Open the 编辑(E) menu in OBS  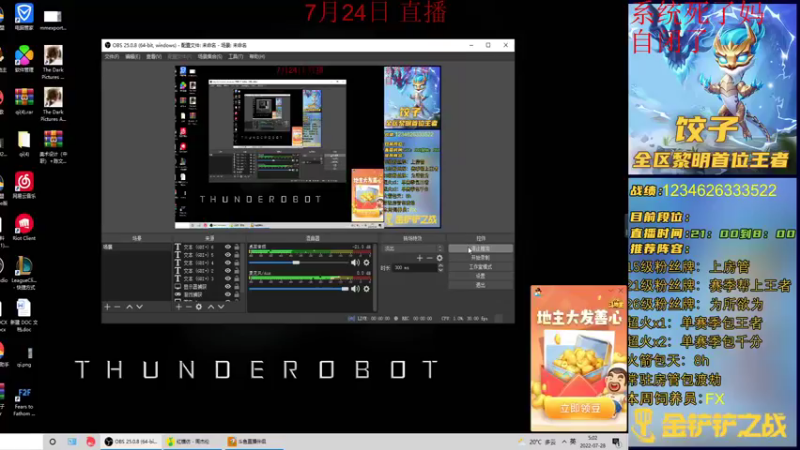(132, 57)
